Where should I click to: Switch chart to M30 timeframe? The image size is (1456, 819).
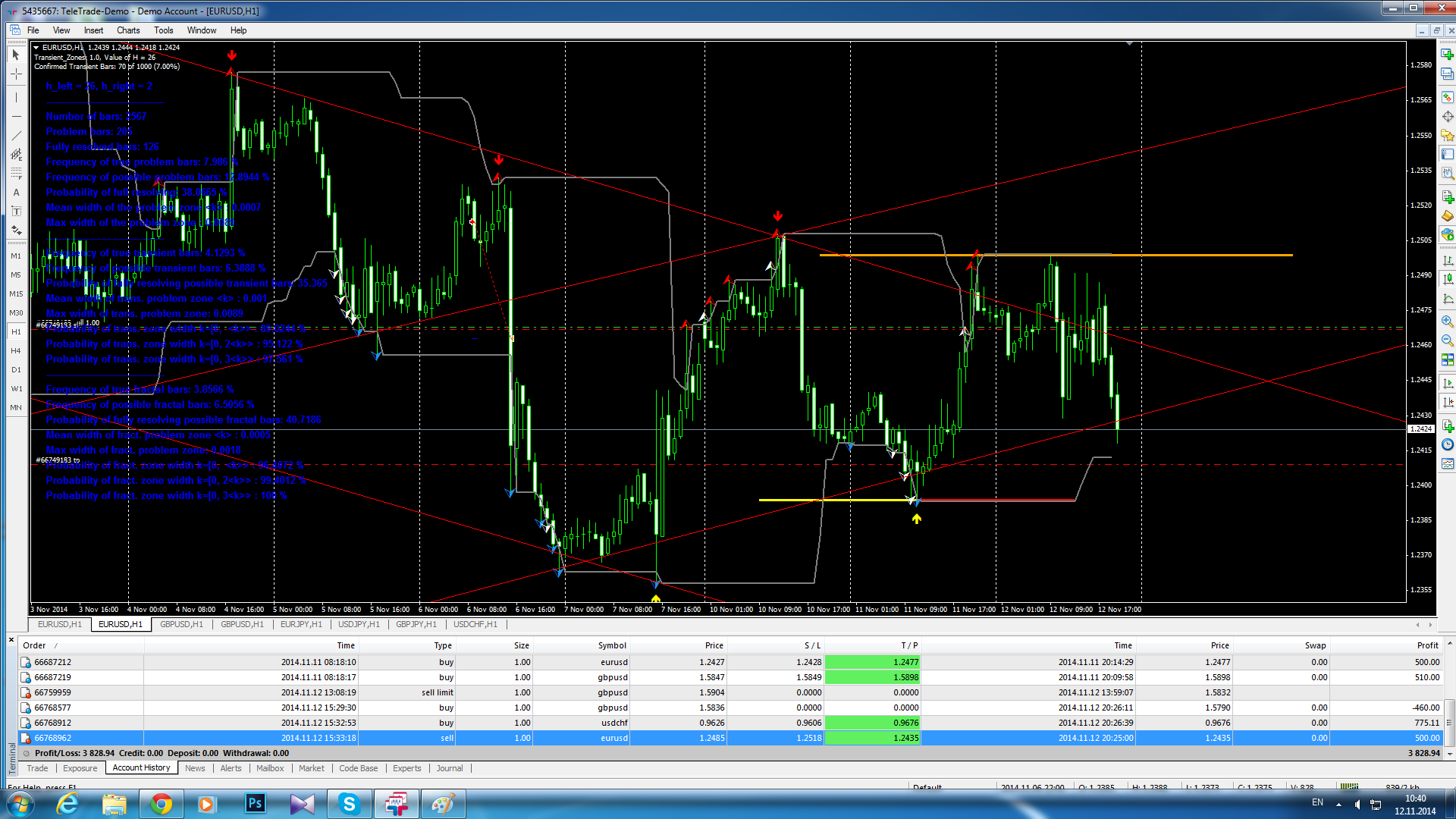click(16, 313)
